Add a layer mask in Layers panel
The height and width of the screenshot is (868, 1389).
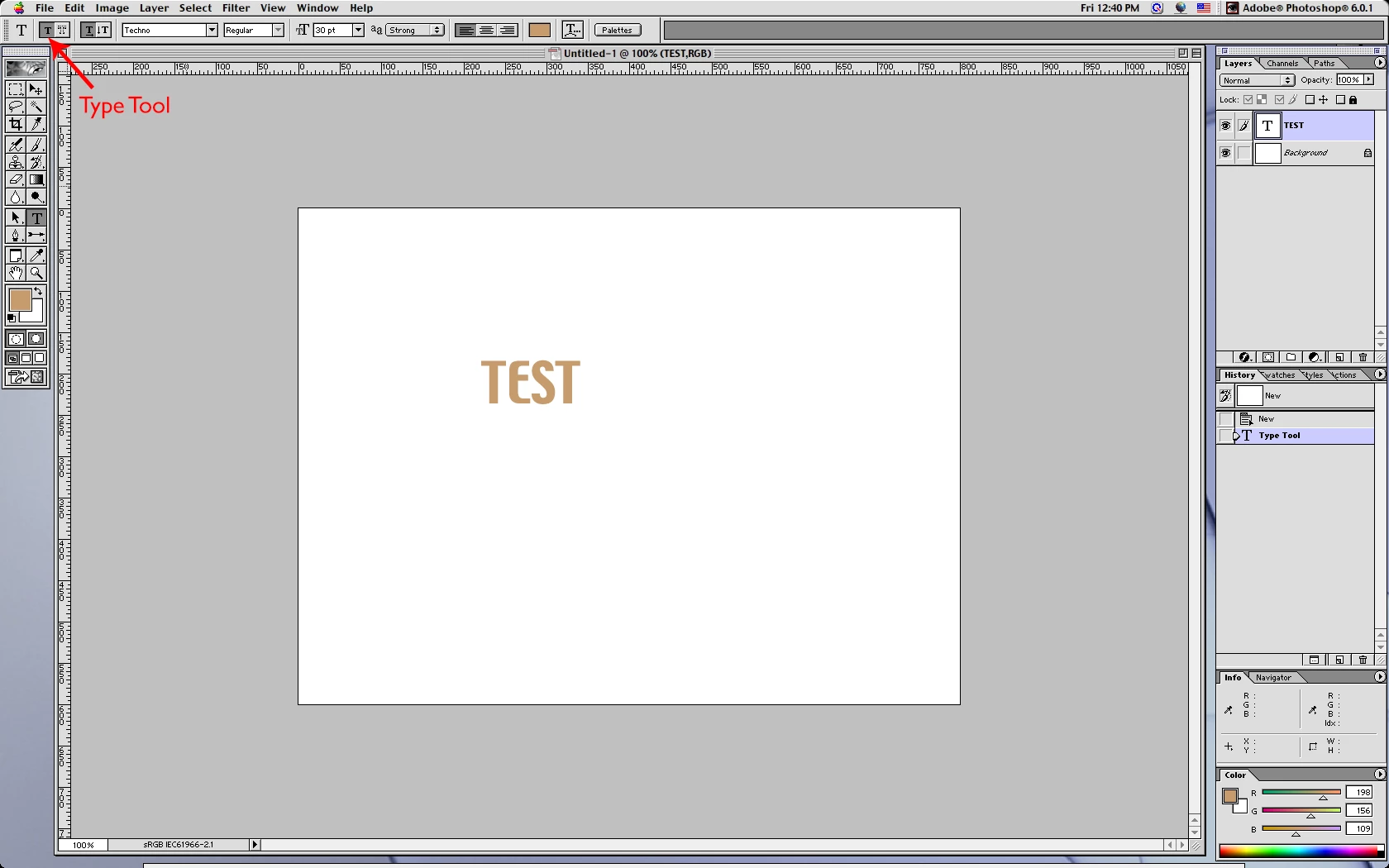pyautogui.click(x=1268, y=357)
